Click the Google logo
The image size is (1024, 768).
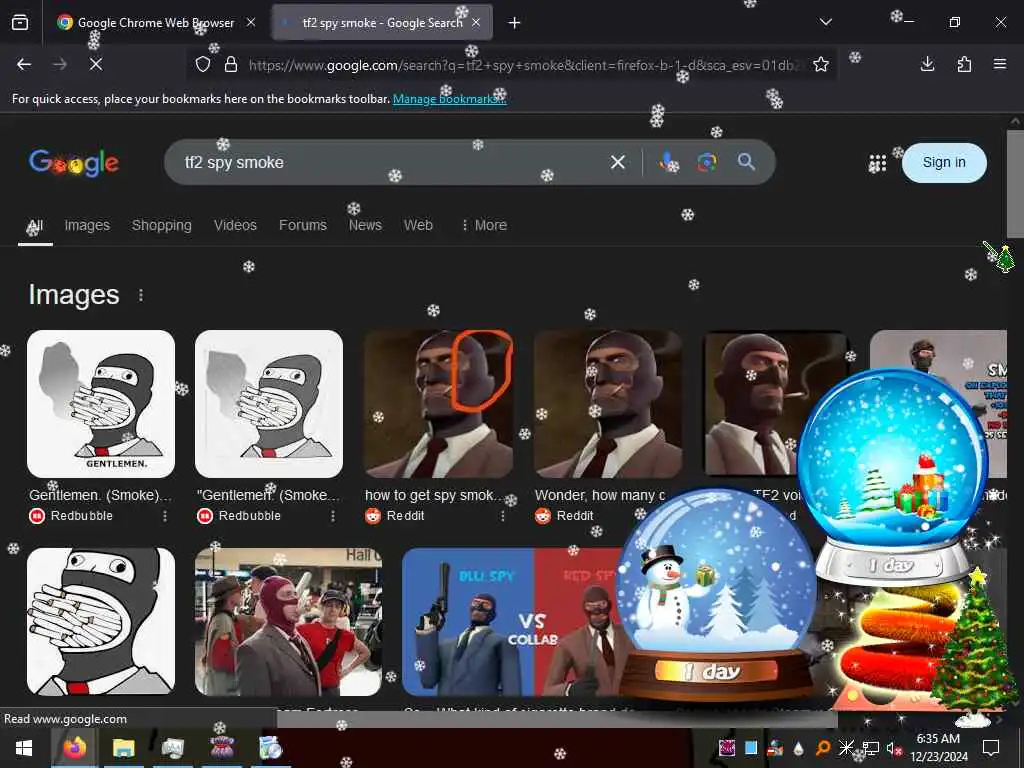[x=74, y=162]
